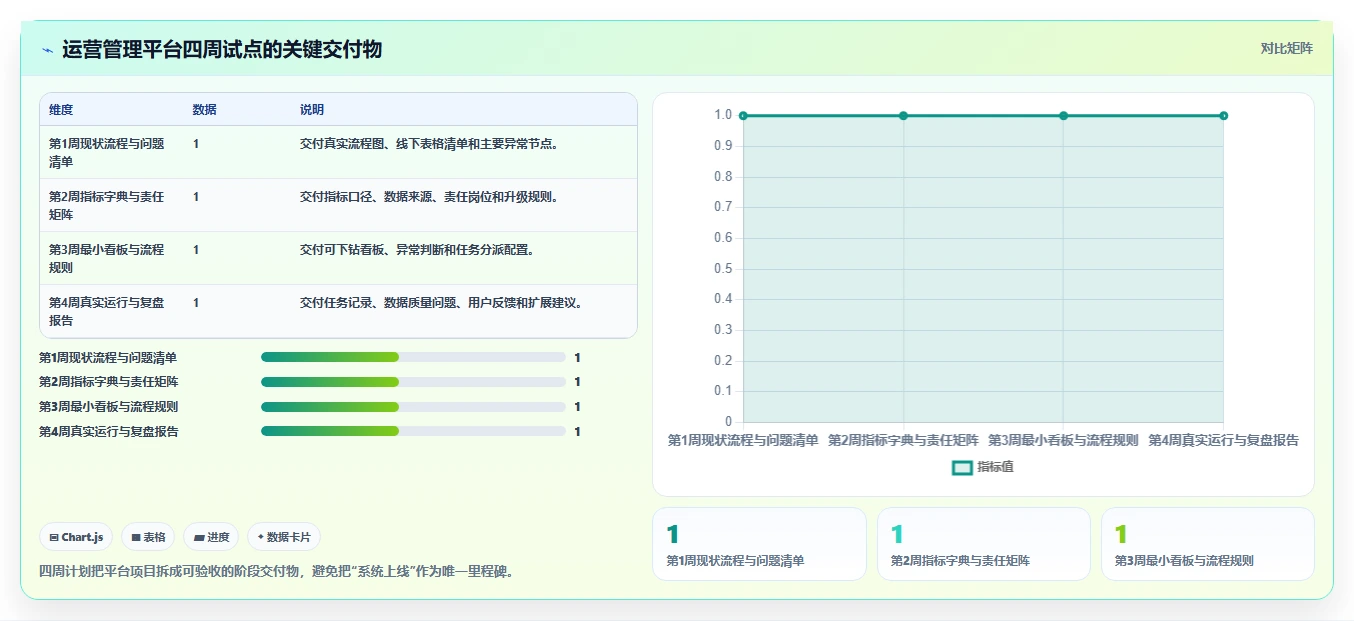The width and height of the screenshot is (1354, 621).
Task: Click the 数据卡片 tag chip
Action: tap(284, 537)
